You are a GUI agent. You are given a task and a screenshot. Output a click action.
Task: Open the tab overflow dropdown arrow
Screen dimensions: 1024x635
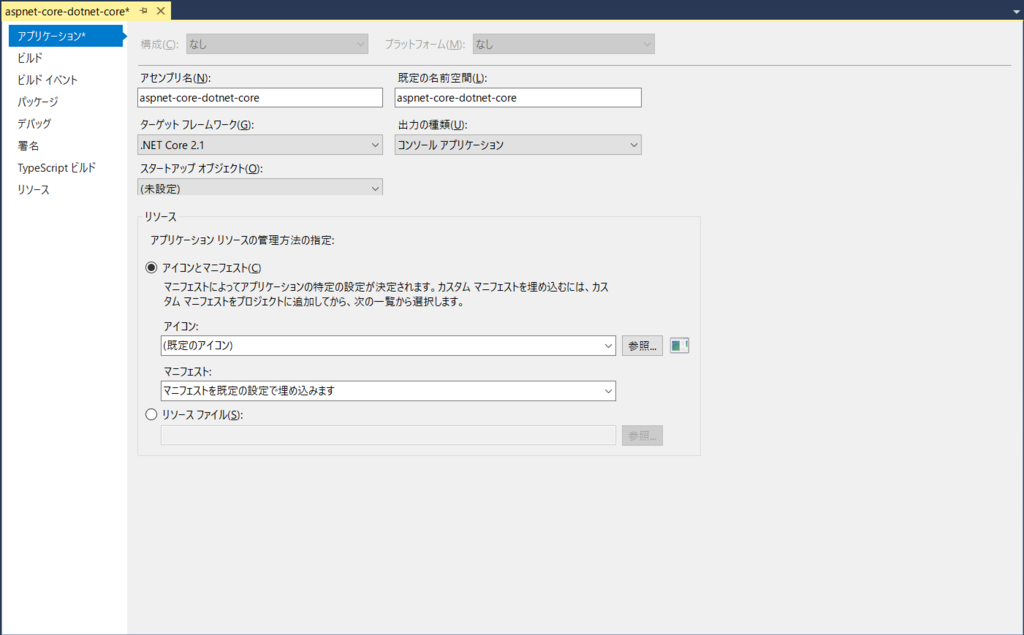[x=1016, y=12]
